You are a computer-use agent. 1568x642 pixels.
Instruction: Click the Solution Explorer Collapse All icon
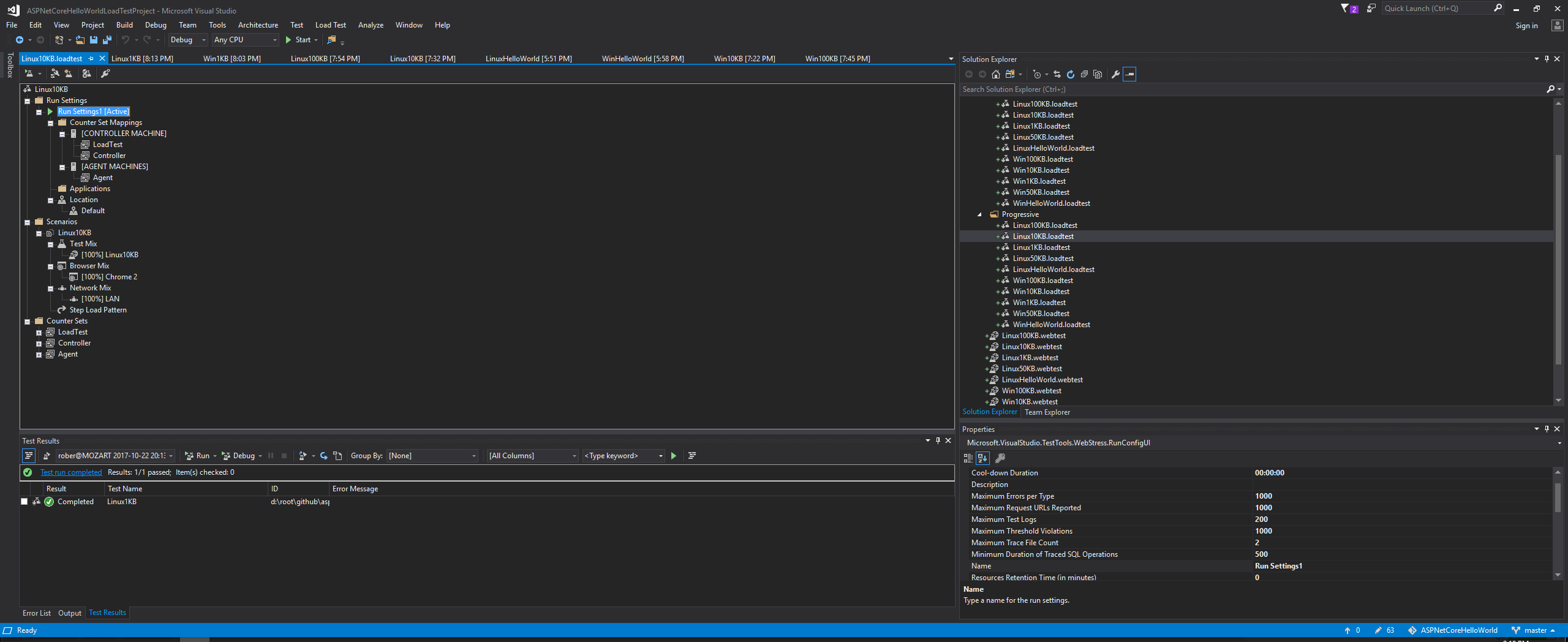[1084, 74]
